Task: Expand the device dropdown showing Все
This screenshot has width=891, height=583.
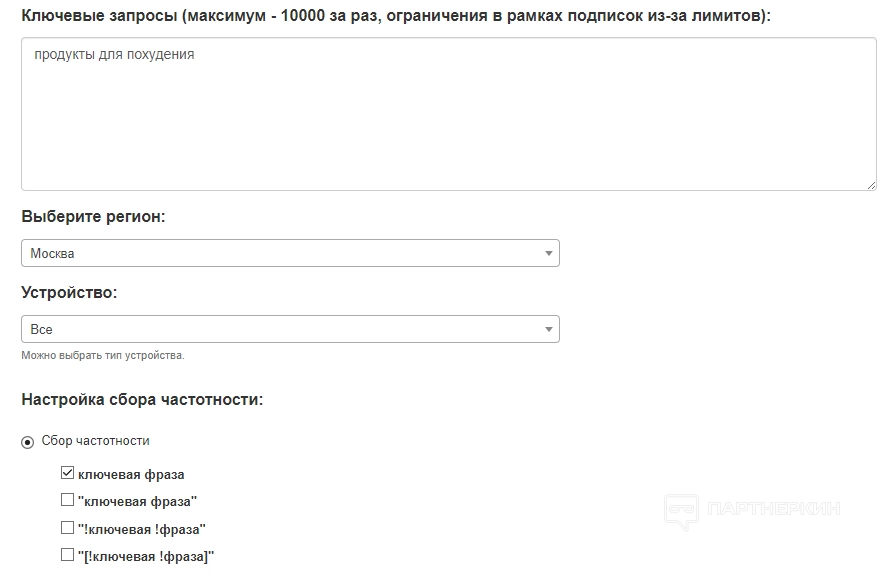Action: [x=290, y=330]
